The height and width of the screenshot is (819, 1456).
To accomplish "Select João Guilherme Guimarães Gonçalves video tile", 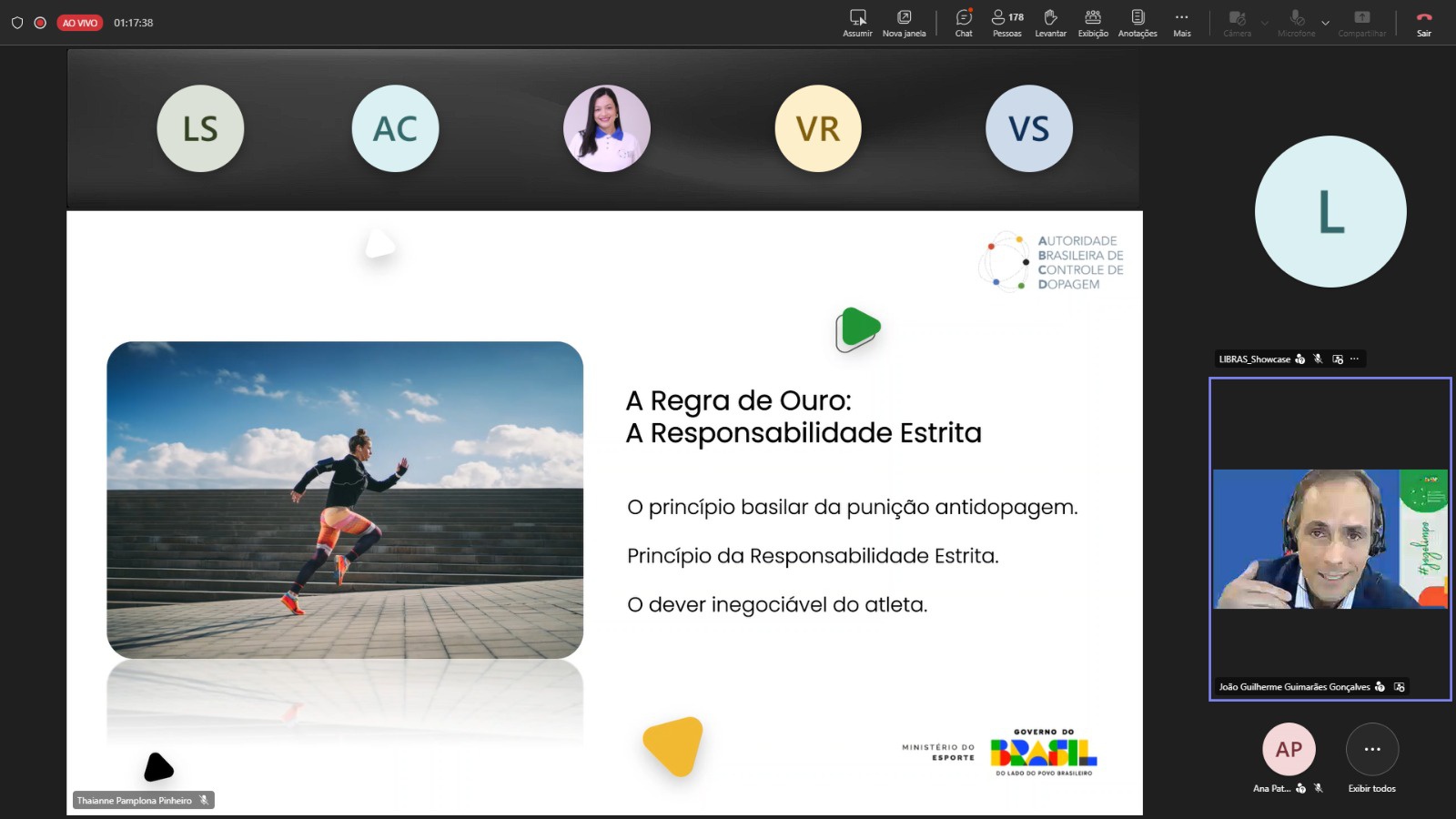I will click(x=1330, y=537).
